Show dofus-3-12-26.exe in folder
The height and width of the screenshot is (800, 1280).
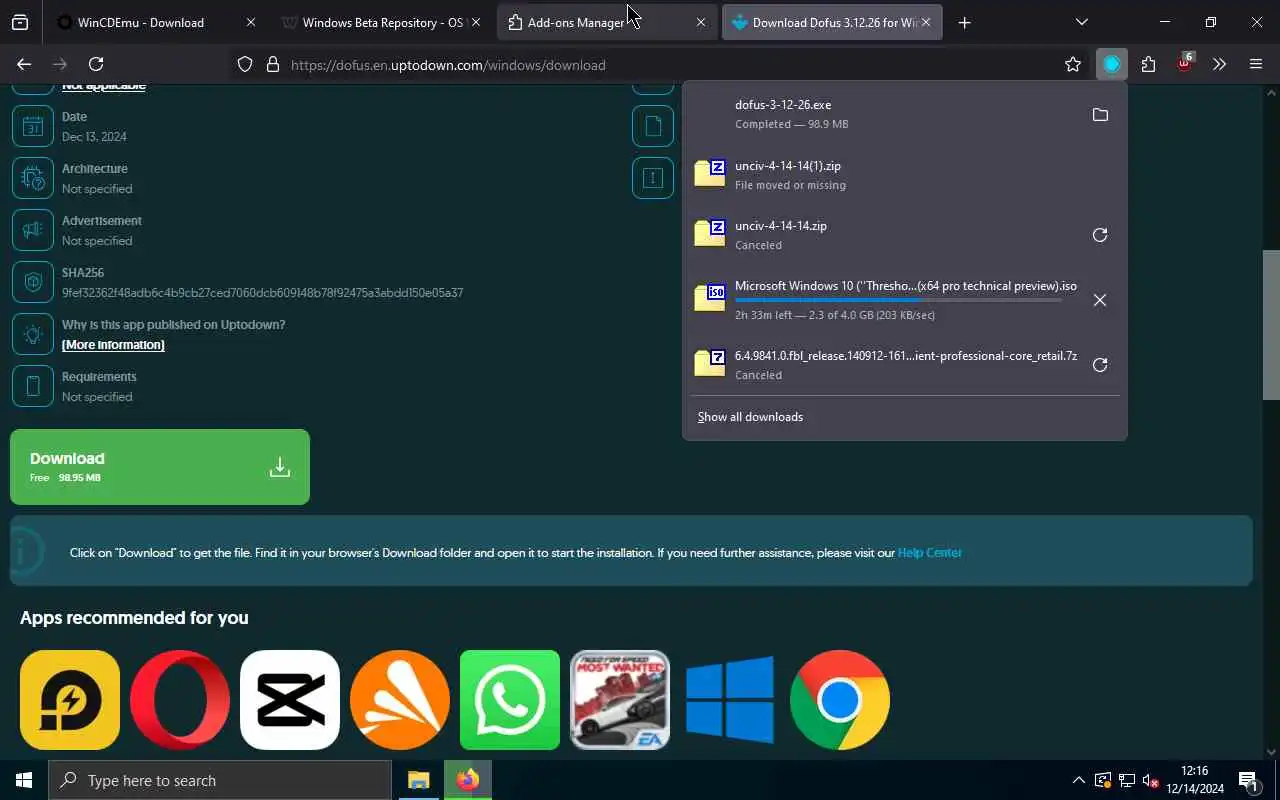coord(1100,115)
